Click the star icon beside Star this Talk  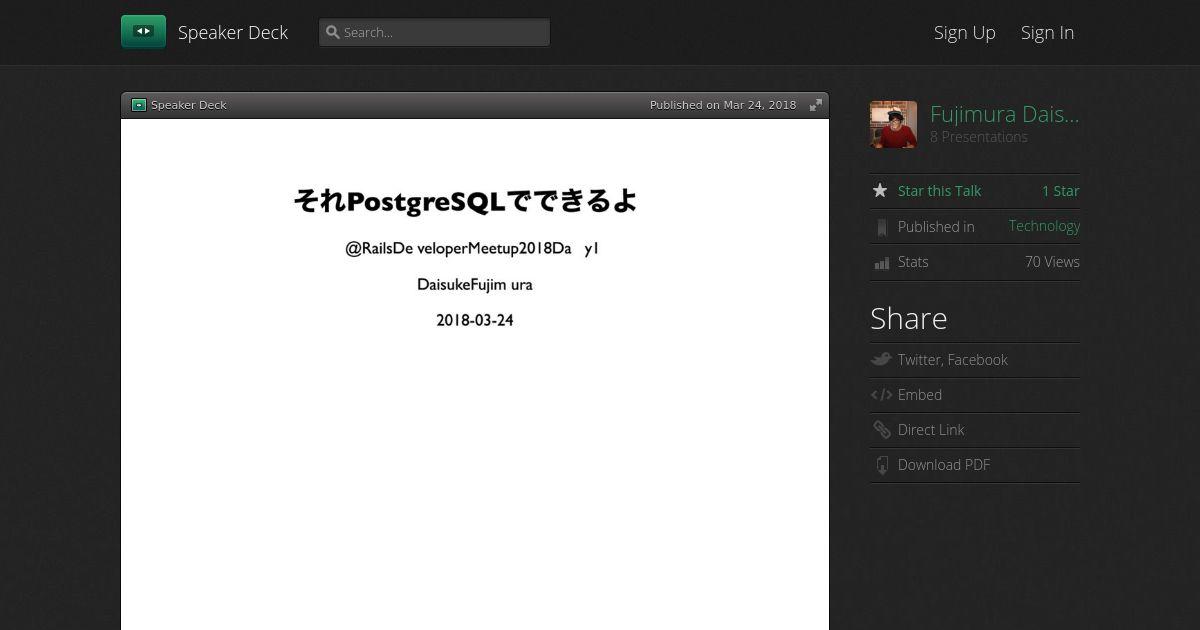tap(880, 190)
